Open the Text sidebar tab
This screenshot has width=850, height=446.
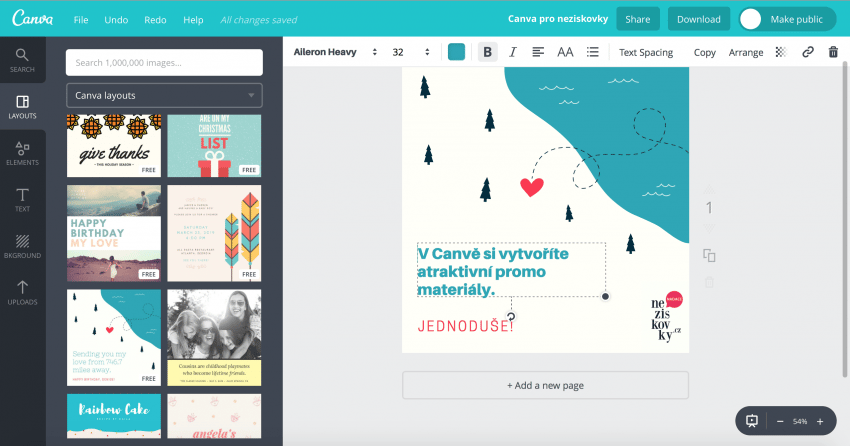[x=22, y=200]
